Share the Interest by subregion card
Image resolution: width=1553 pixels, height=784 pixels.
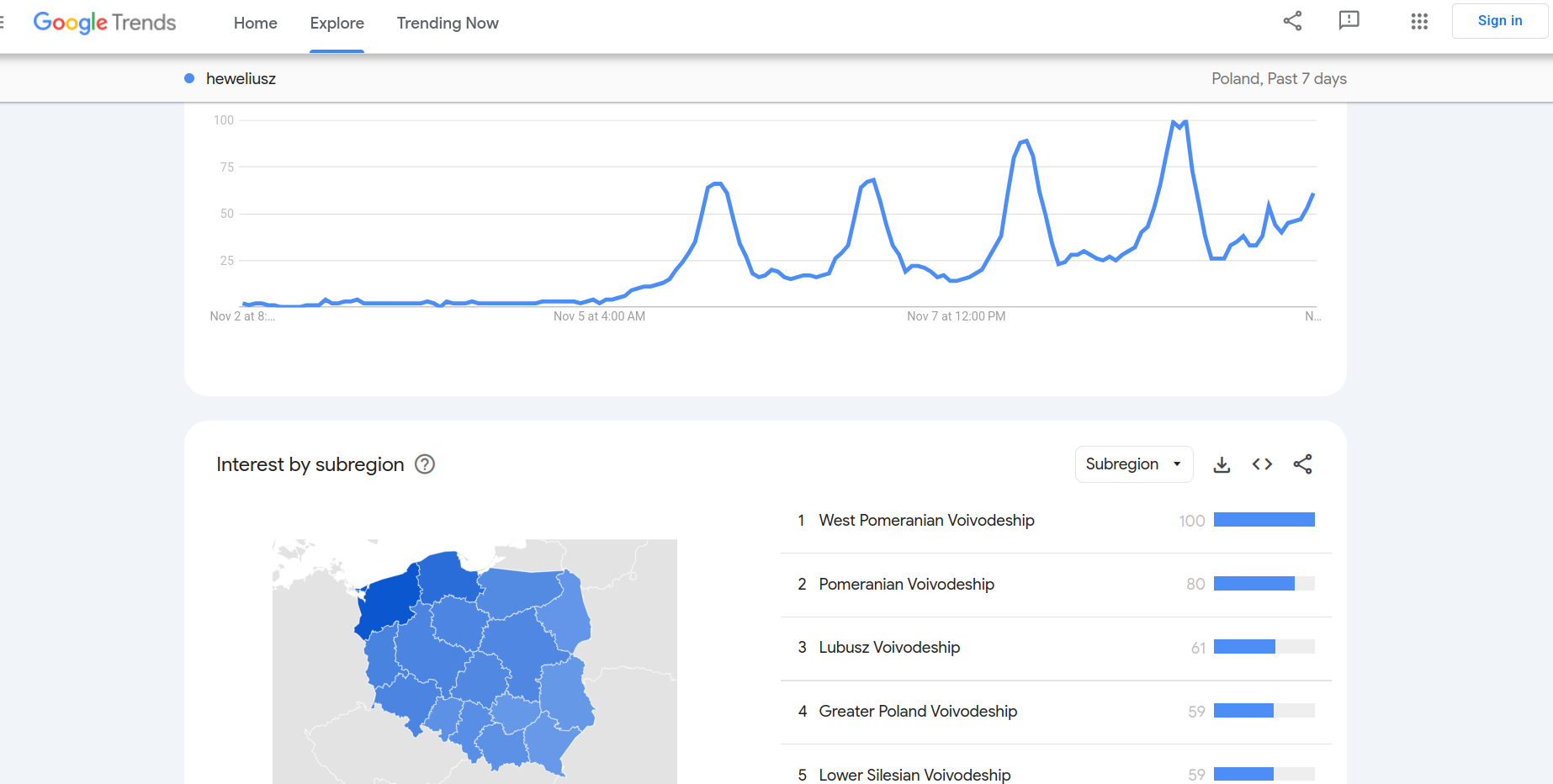(1302, 464)
